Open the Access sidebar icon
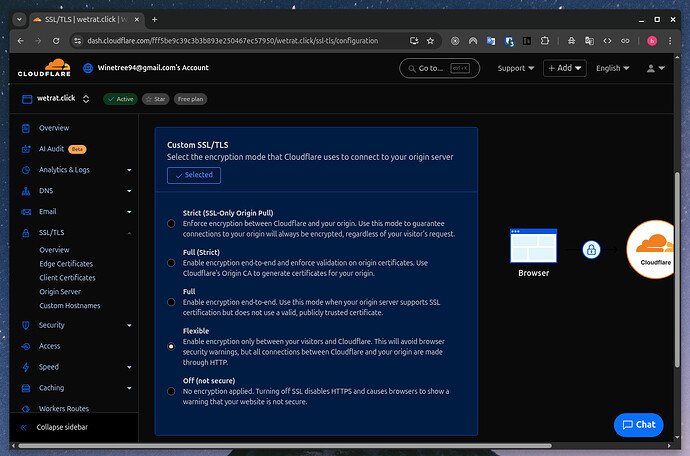This screenshot has height=456, width=690. 26,346
